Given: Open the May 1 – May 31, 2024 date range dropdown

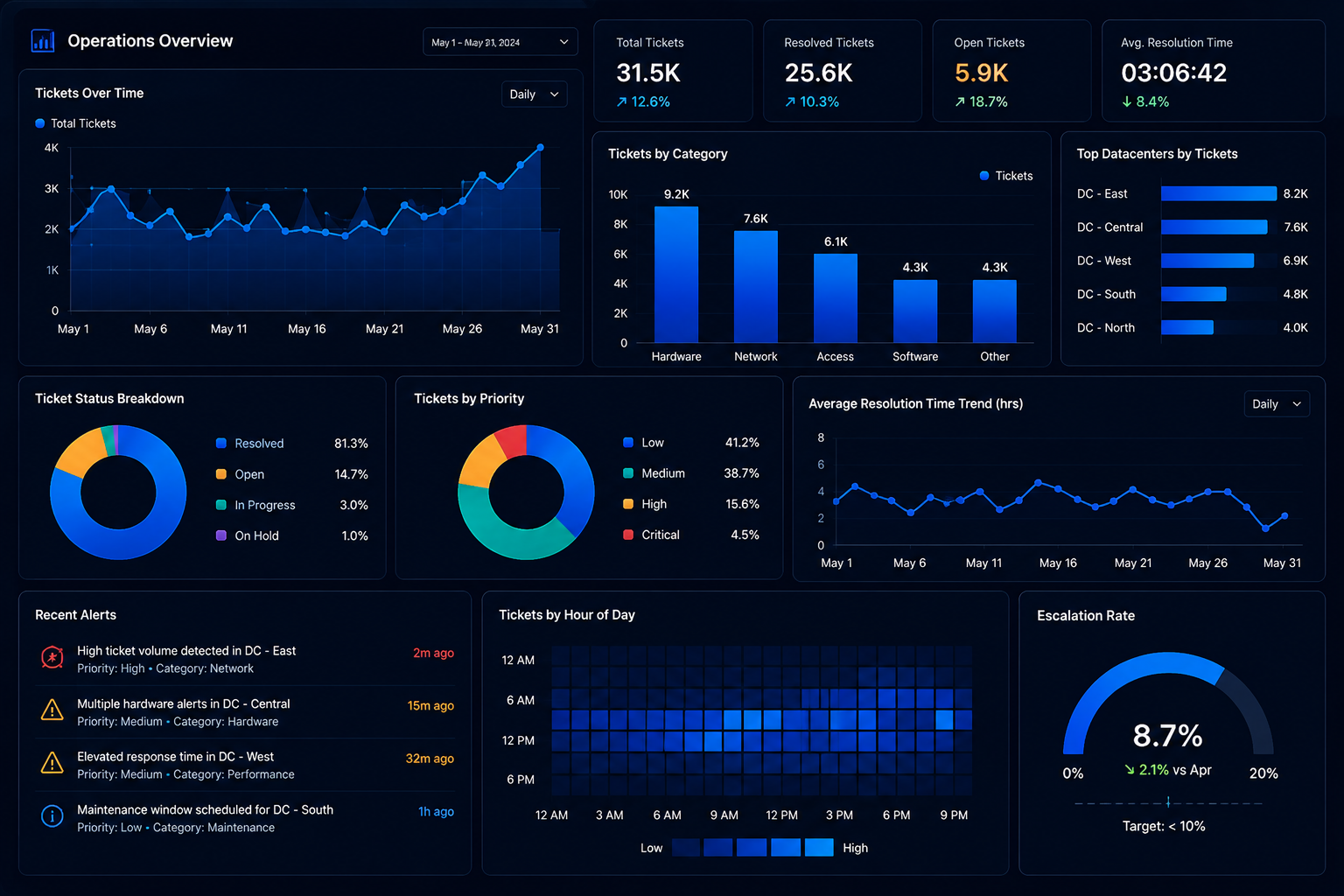Looking at the screenshot, I should (500, 42).
